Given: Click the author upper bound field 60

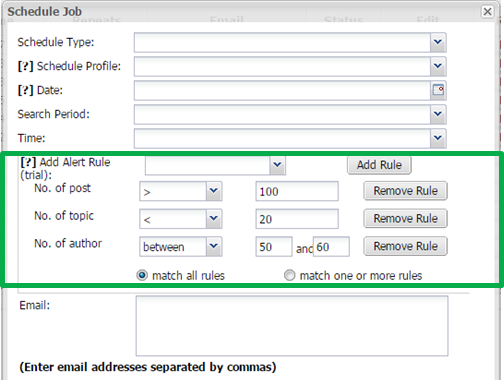Looking at the screenshot, I should click(331, 247).
